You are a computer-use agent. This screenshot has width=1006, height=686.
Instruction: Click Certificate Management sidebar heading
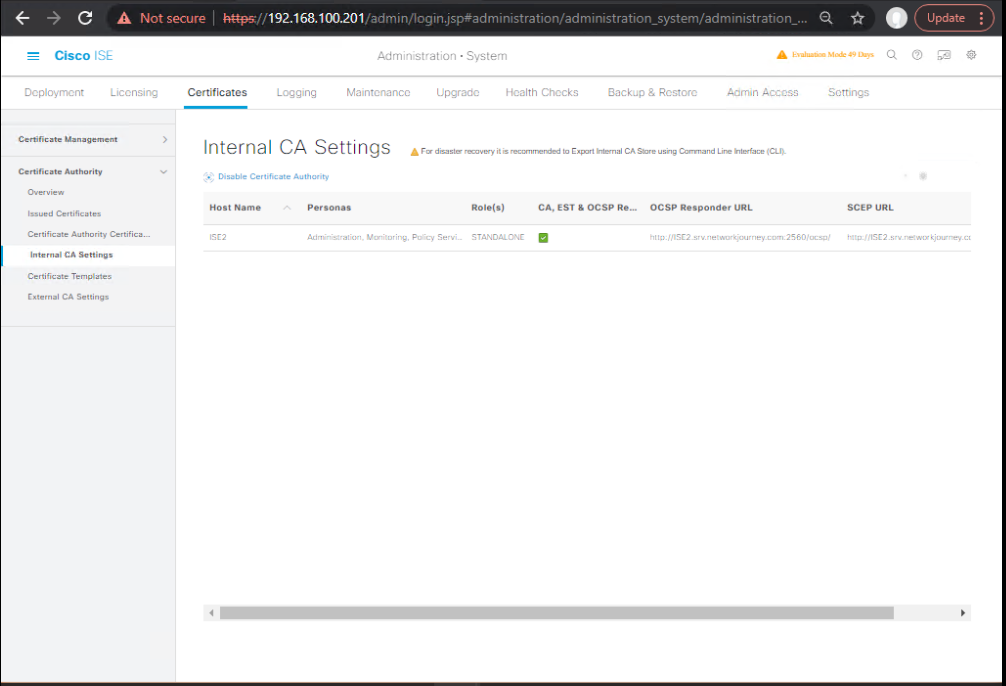(68, 139)
